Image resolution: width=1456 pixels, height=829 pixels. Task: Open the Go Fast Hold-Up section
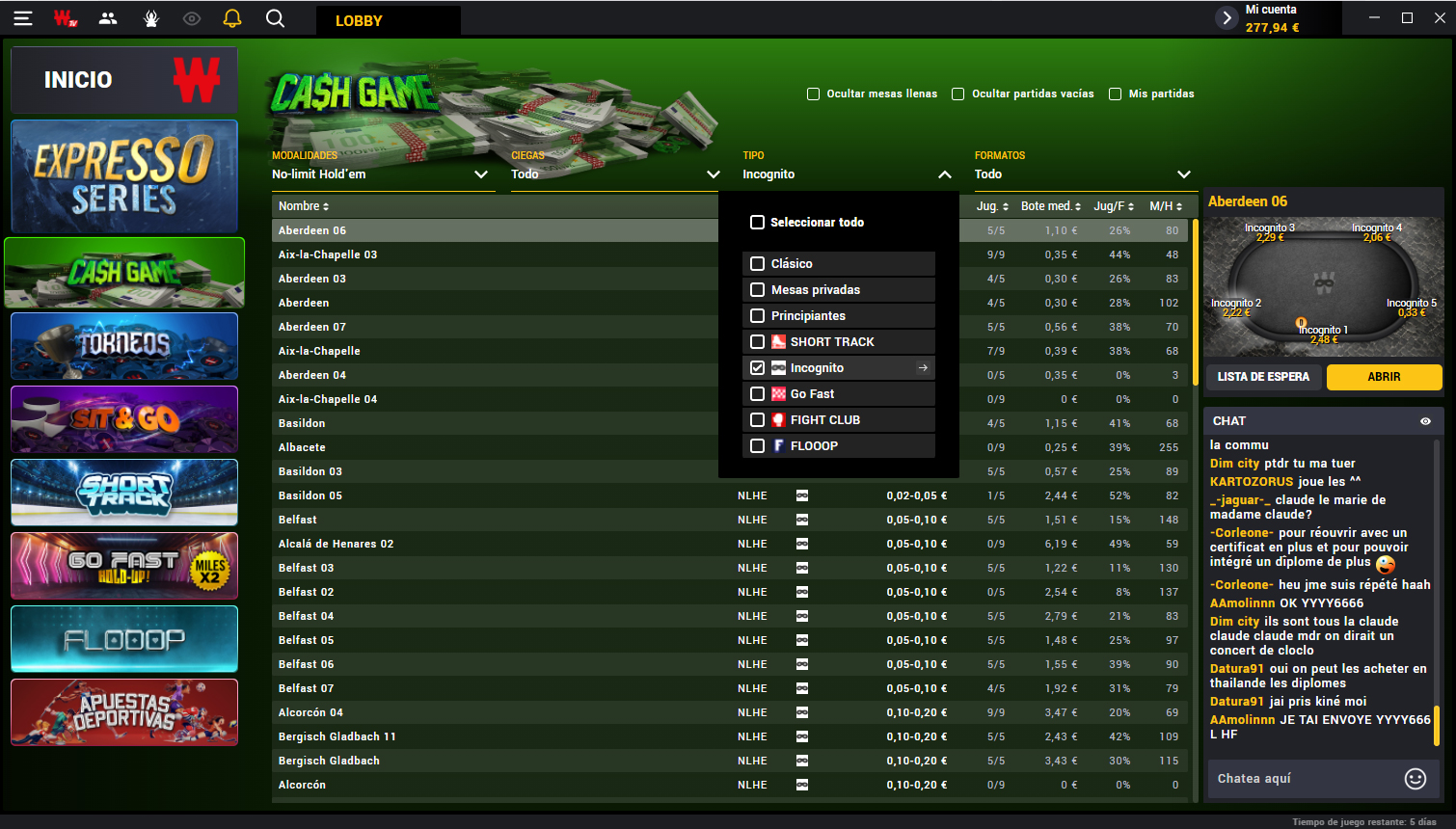click(124, 566)
